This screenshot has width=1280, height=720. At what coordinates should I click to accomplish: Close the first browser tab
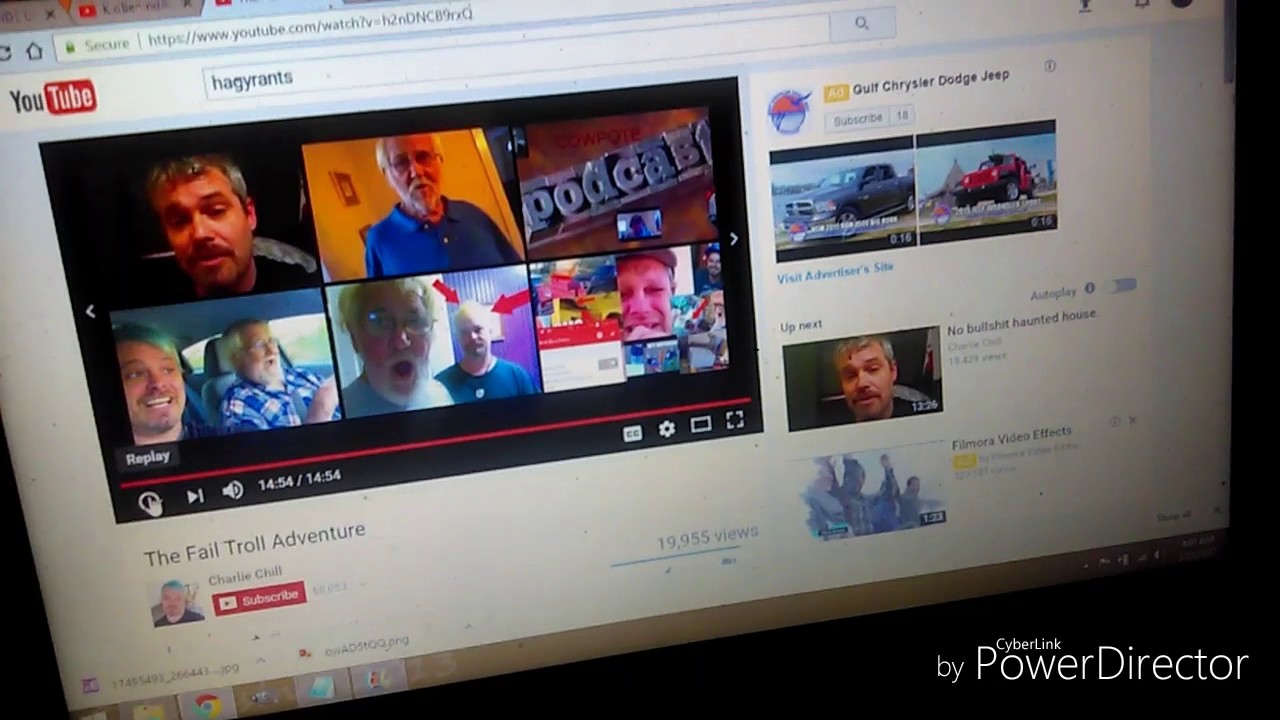(48, 16)
